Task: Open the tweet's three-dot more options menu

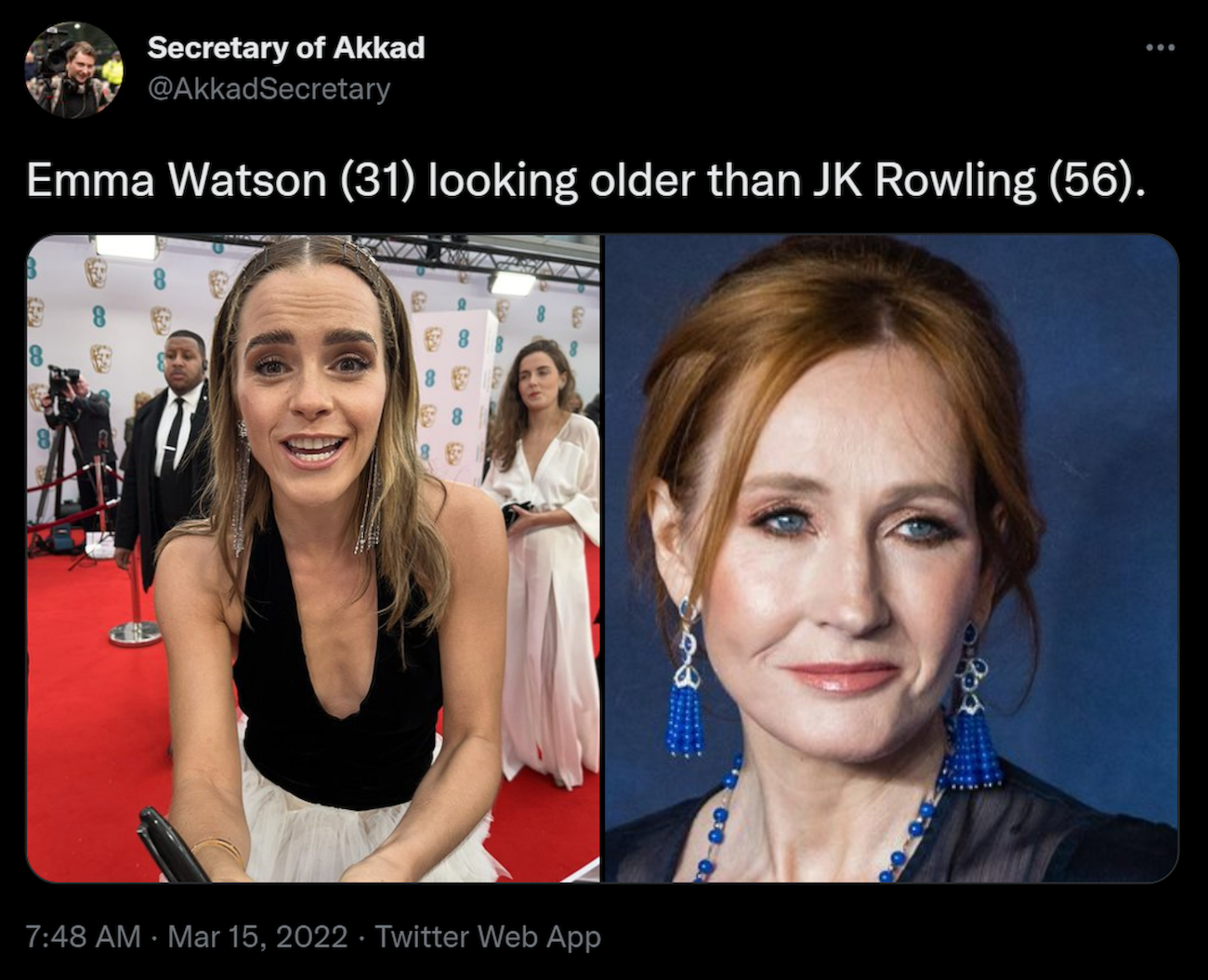Action: [x=1160, y=47]
